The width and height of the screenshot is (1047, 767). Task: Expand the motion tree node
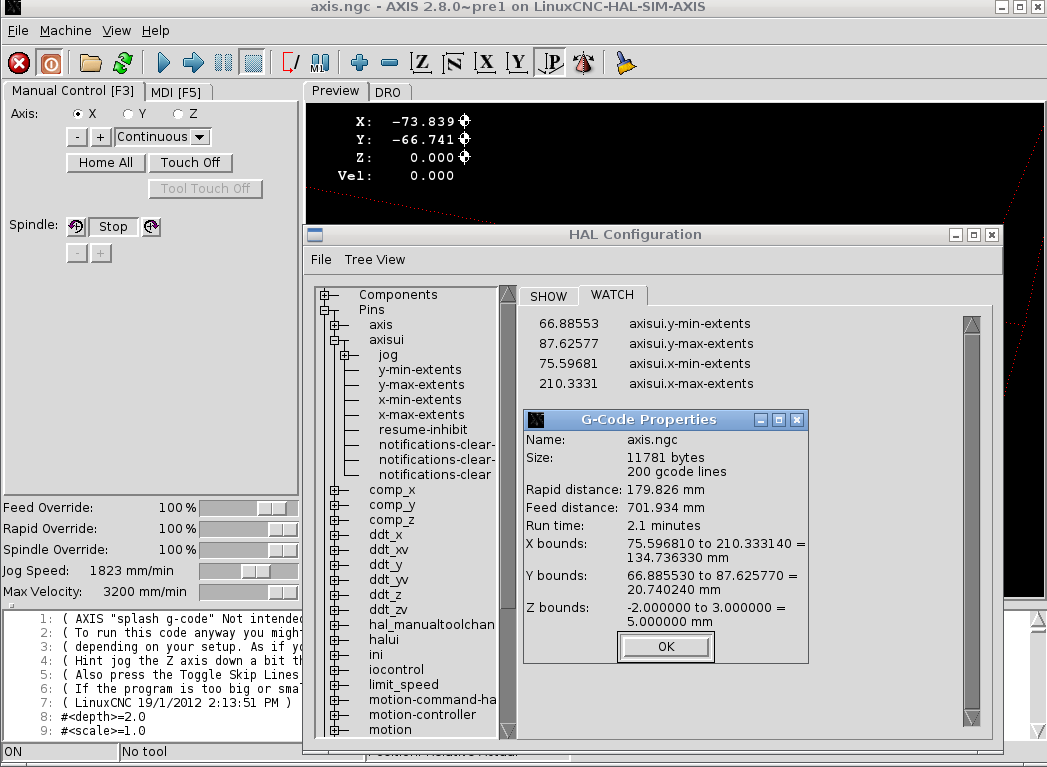tap(335, 730)
